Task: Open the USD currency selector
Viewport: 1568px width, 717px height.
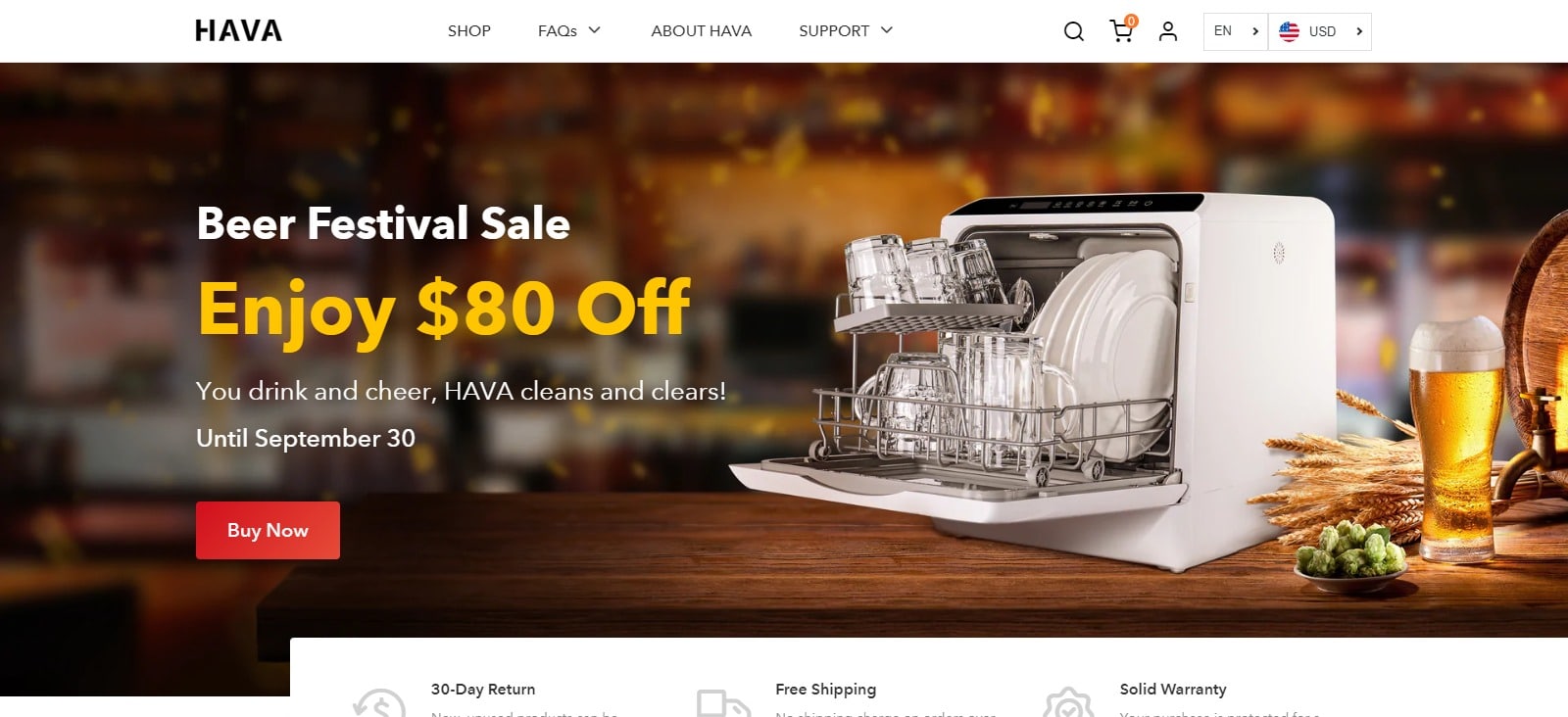Action: coord(1320,31)
